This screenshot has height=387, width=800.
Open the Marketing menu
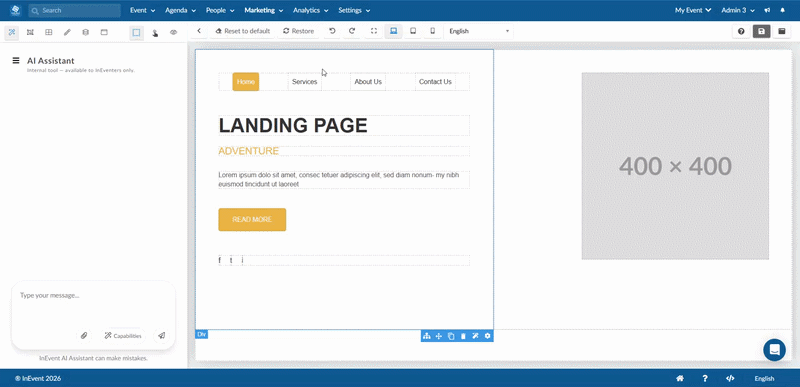coord(264,10)
